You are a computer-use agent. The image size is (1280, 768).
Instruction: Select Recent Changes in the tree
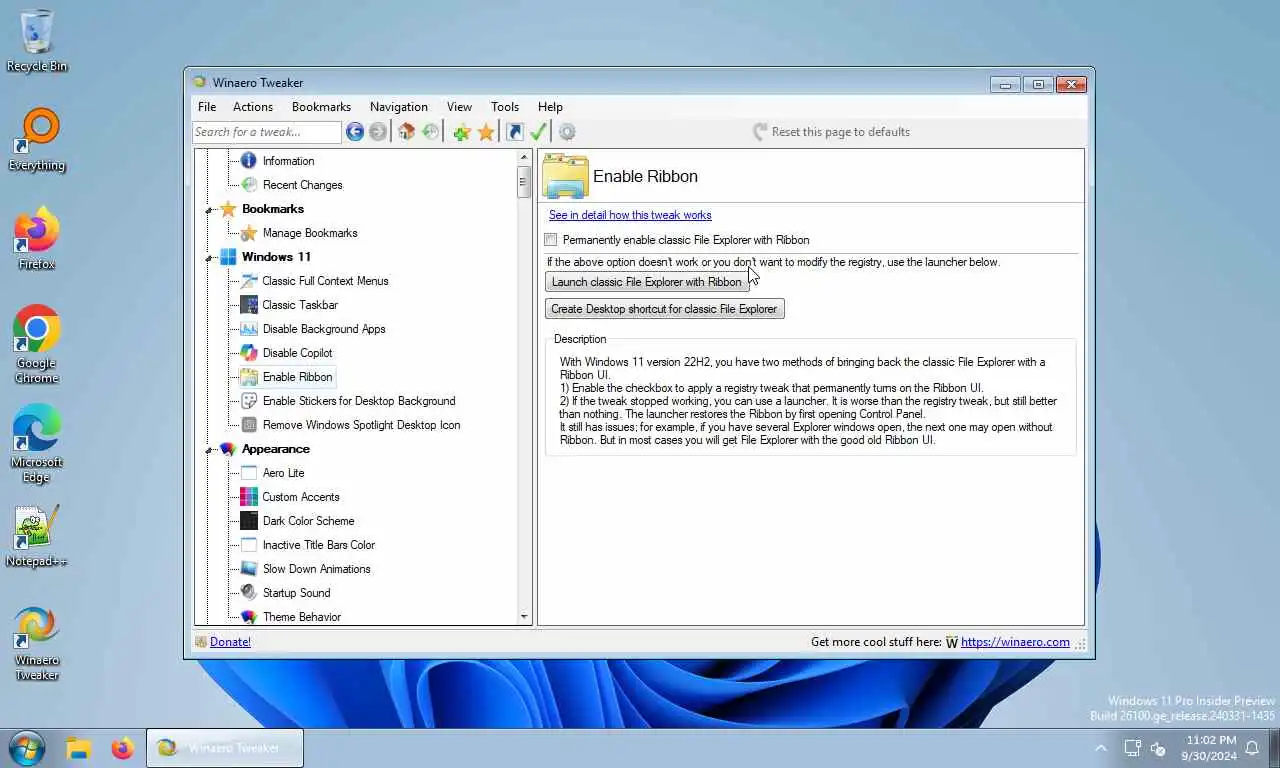click(302, 185)
